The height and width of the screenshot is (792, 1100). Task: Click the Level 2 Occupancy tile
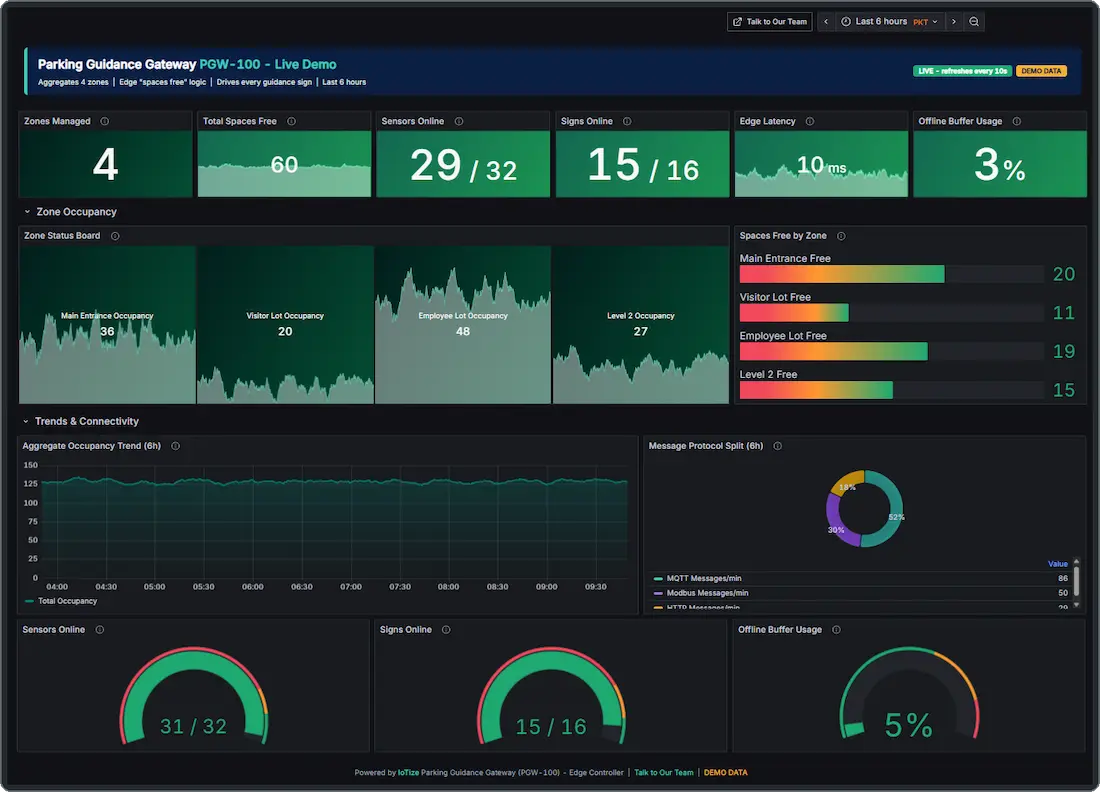point(640,325)
